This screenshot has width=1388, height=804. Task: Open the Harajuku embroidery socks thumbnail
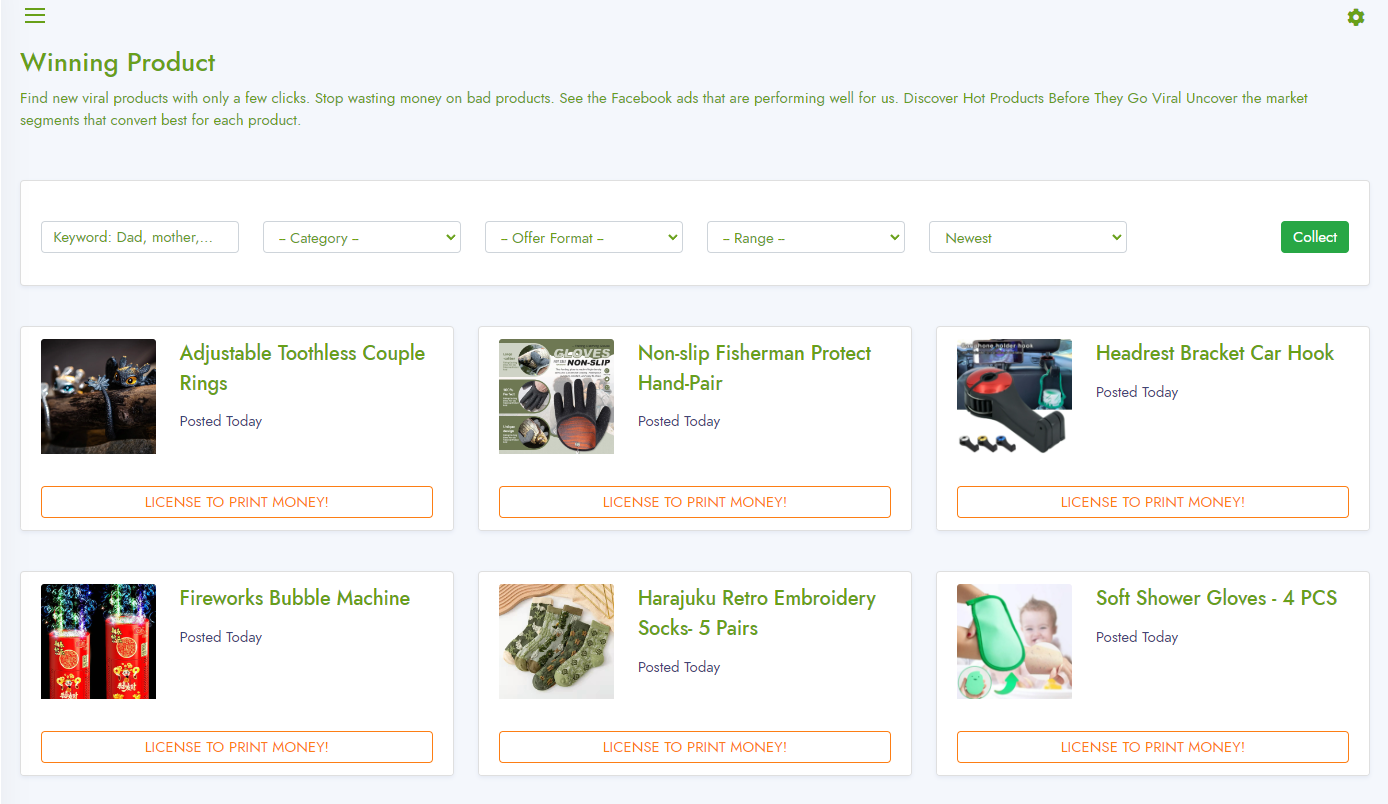(556, 641)
